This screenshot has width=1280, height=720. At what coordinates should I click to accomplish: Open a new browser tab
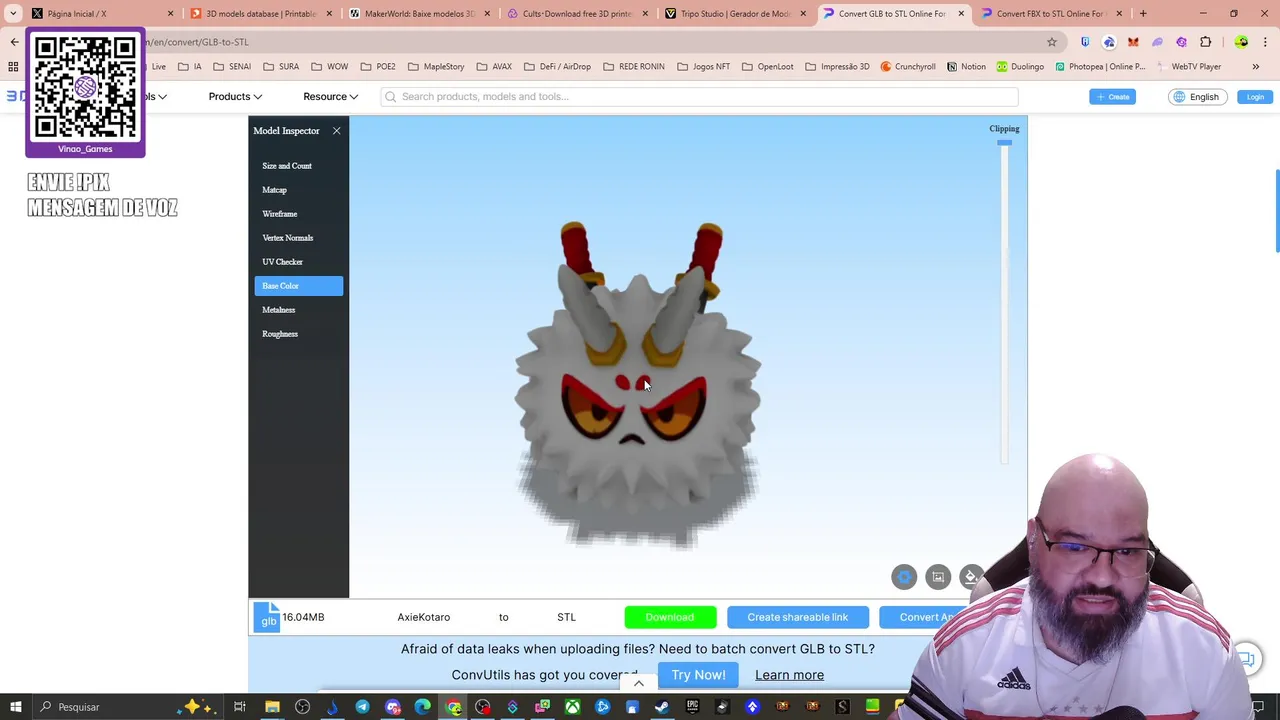(x=1143, y=14)
